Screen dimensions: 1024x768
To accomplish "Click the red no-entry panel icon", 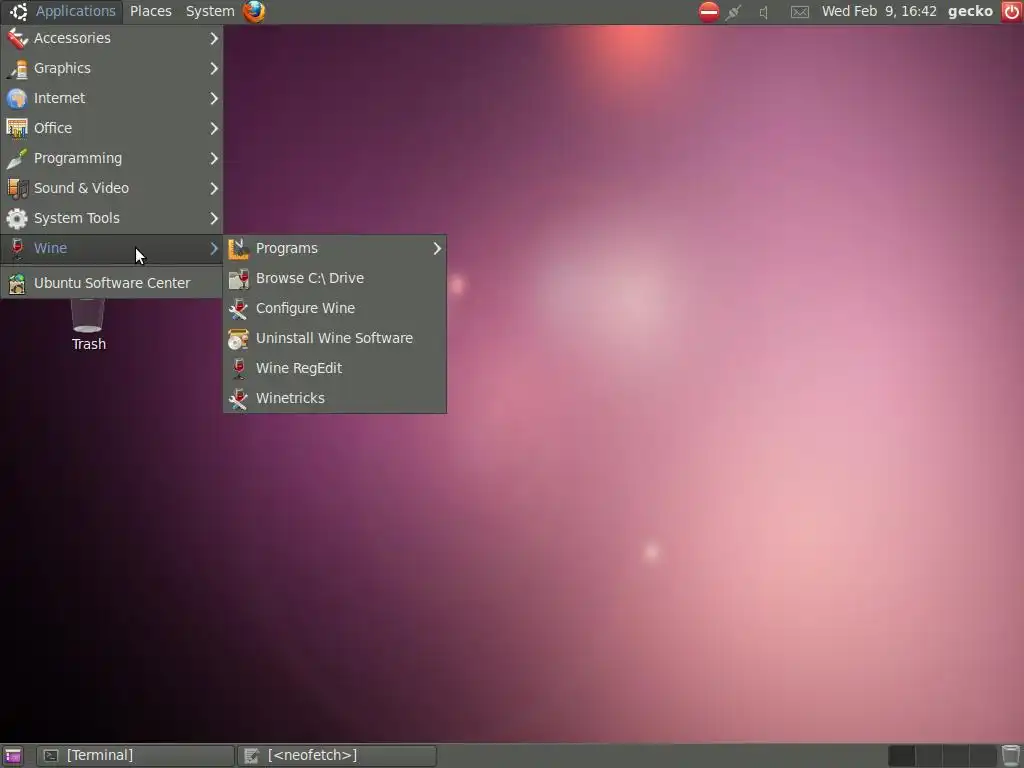I will click(x=709, y=12).
